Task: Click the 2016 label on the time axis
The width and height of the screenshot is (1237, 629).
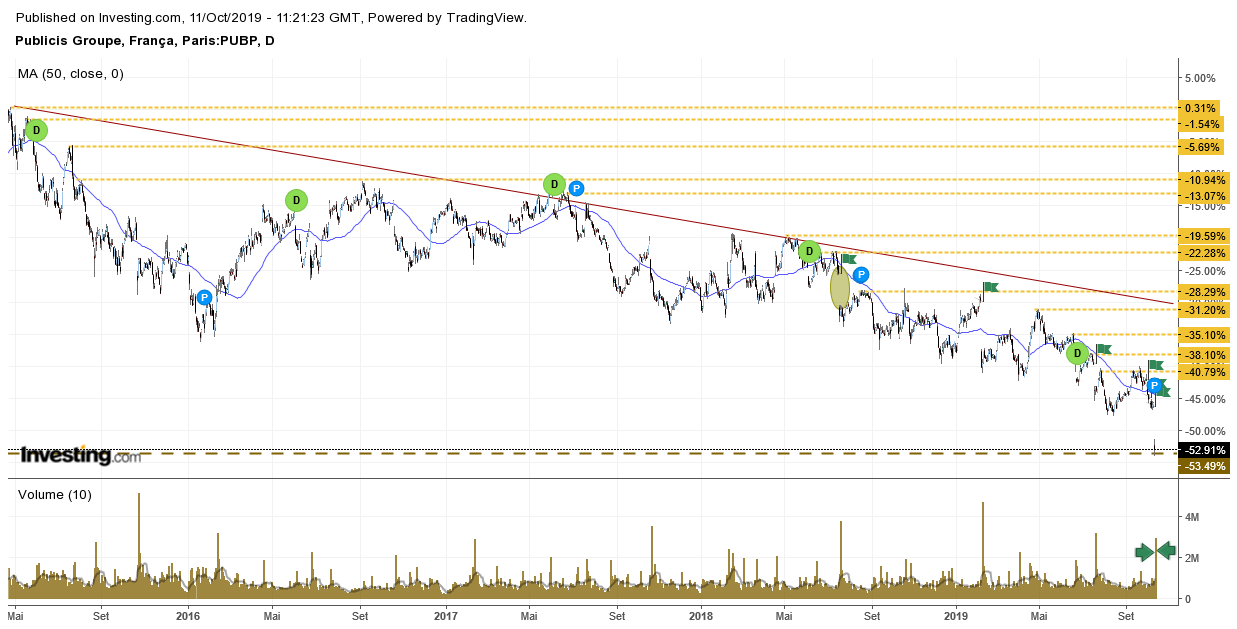Action: coord(189,617)
